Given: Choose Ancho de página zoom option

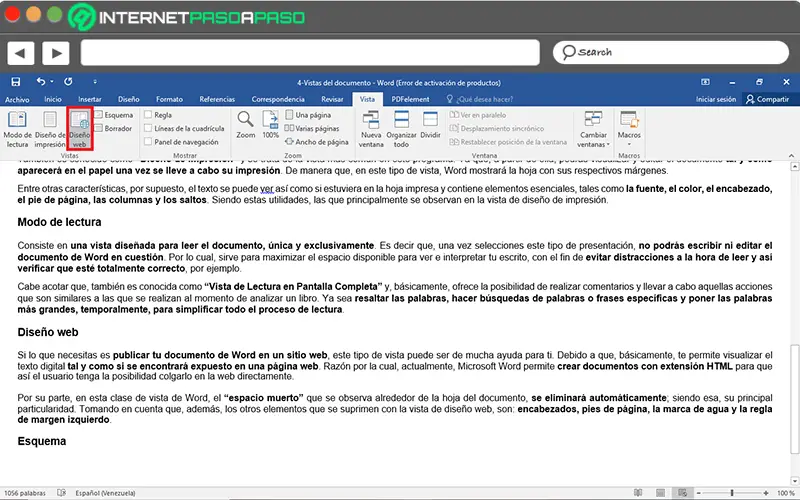Looking at the screenshot, I should click(317, 142).
